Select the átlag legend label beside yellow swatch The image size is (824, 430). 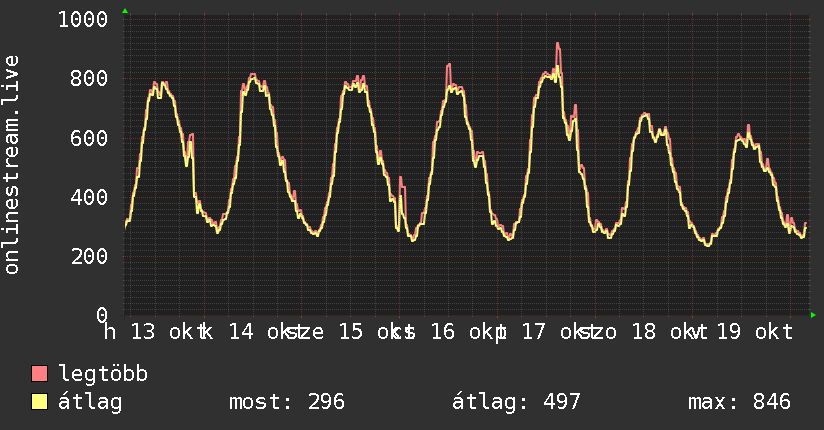90,402
